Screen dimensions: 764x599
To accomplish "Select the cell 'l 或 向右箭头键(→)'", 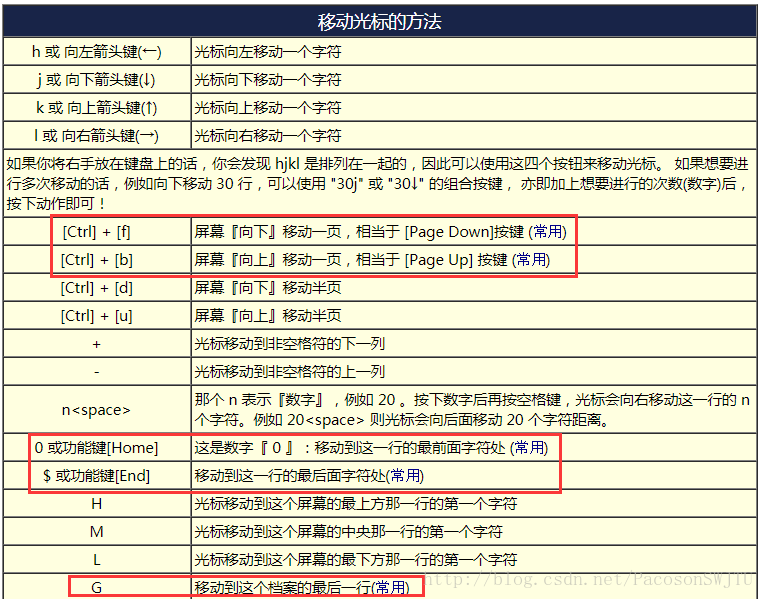I will 97,135.
